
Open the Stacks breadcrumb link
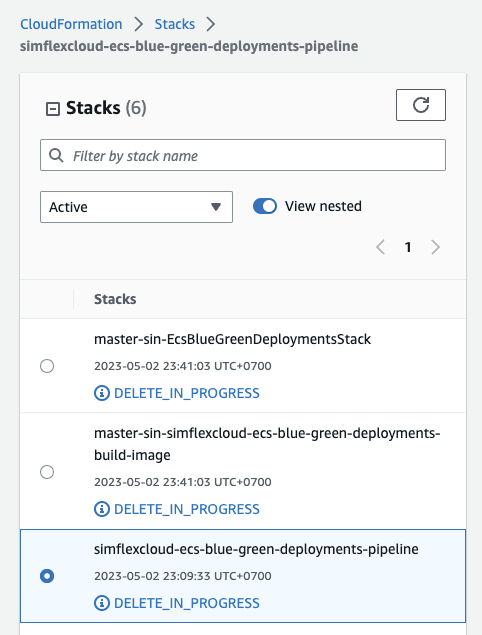(x=175, y=24)
